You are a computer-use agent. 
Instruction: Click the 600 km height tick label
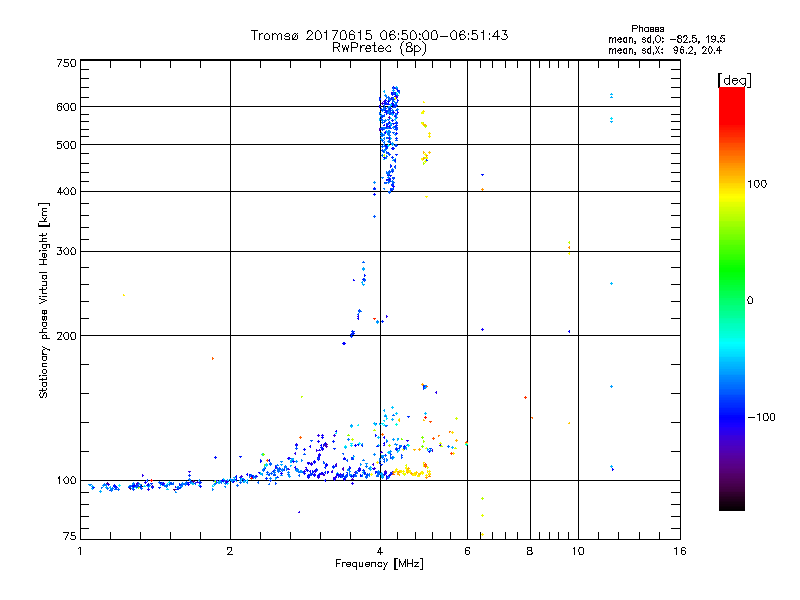(x=66, y=107)
